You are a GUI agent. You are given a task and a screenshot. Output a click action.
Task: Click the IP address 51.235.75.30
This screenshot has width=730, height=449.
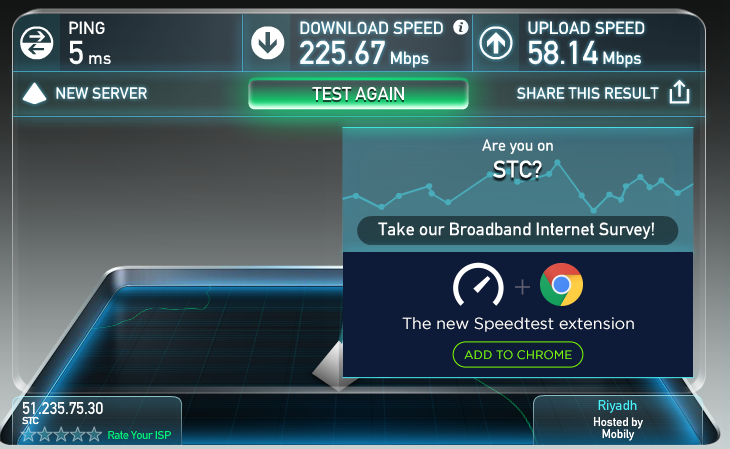[x=62, y=408]
